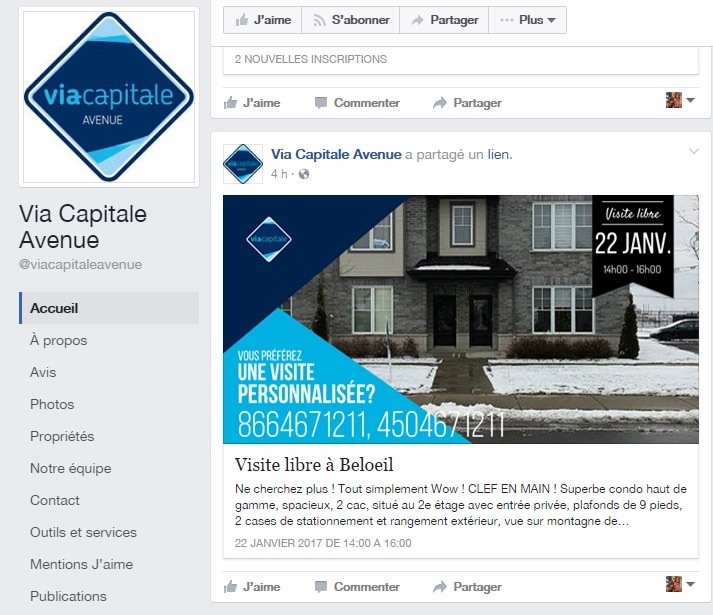Comment on the Visite libre à Beloeil post

click(357, 587)
